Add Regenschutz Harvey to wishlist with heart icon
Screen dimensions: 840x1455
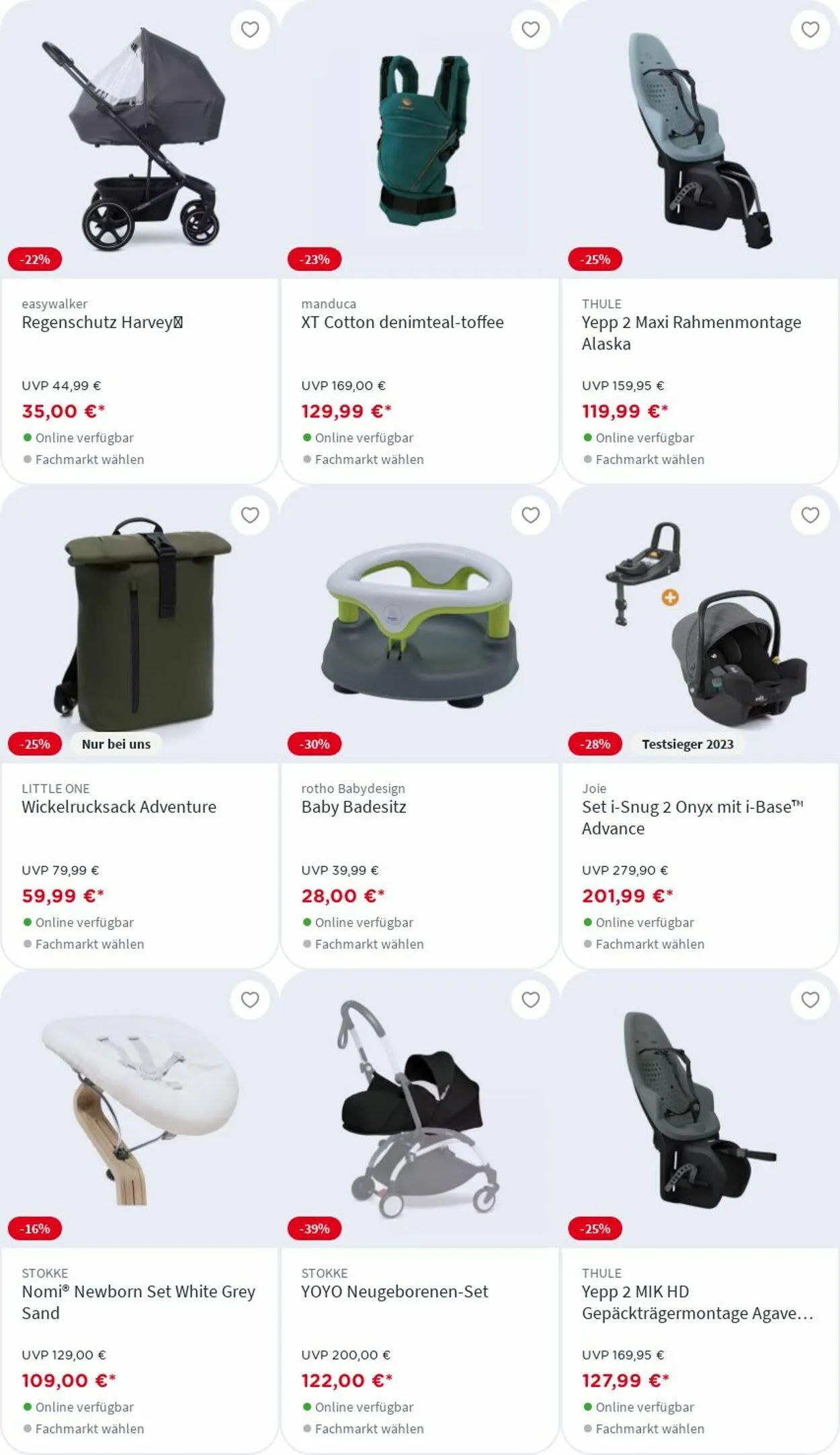250,30
